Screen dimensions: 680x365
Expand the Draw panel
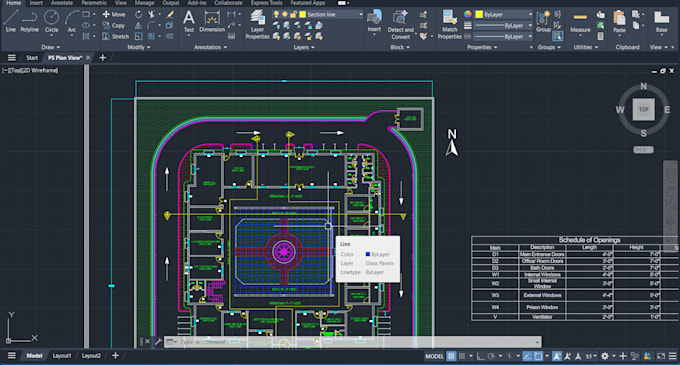pos(51,47)
